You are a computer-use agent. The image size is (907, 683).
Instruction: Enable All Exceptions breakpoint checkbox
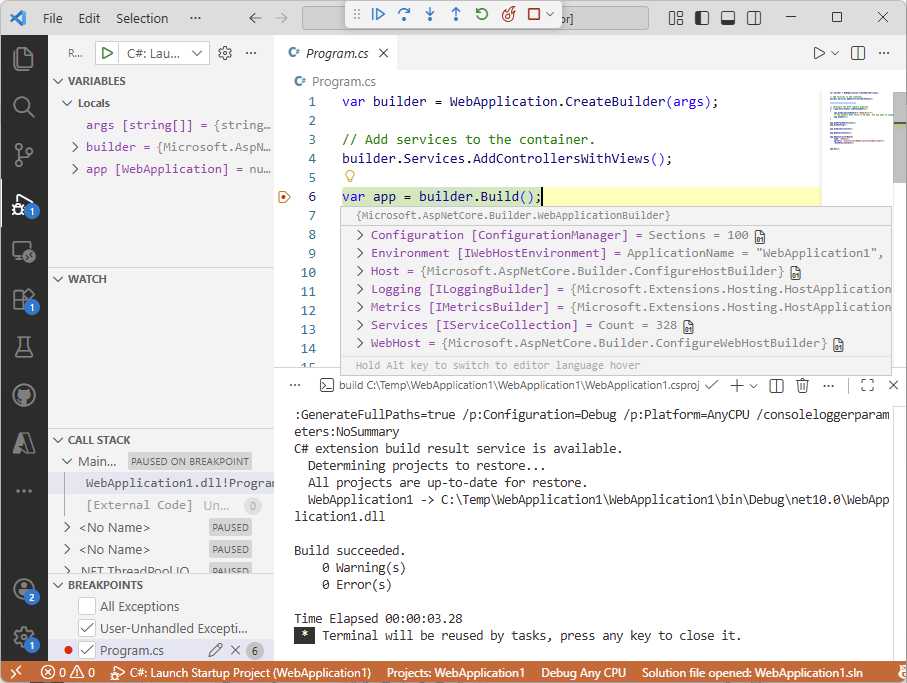click(87, 606)
